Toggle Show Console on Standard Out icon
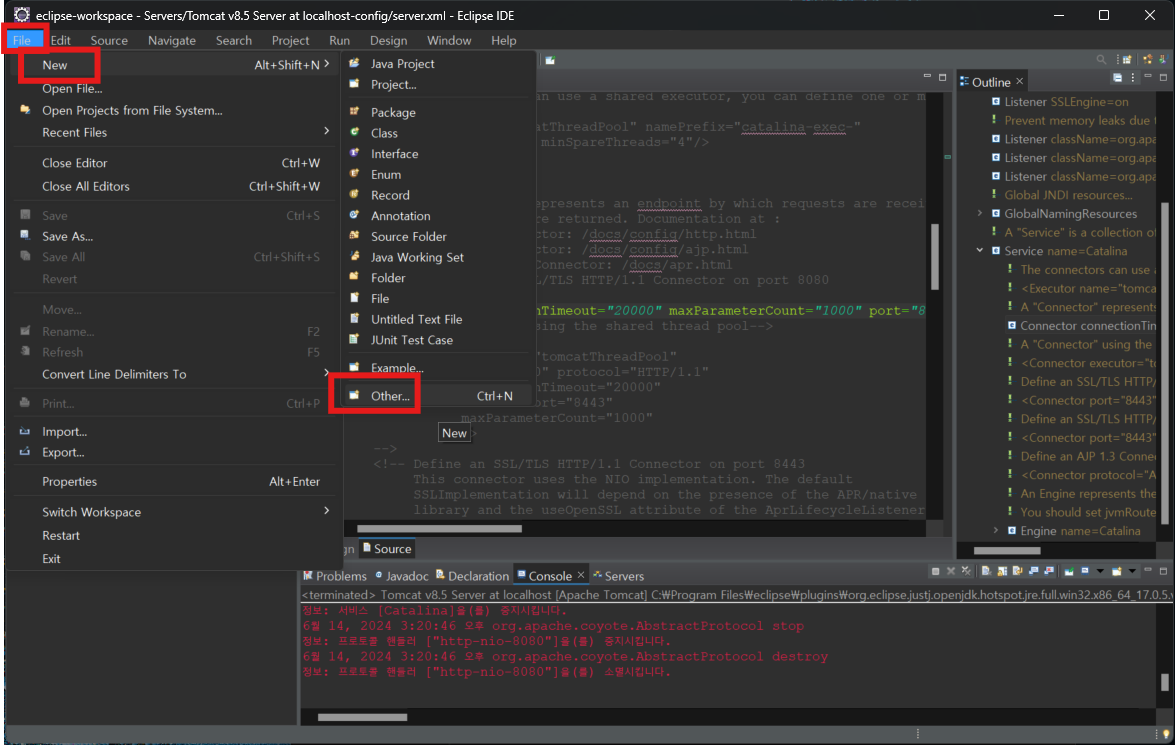Screen dimensions: 1175x745 point(1033,571)
